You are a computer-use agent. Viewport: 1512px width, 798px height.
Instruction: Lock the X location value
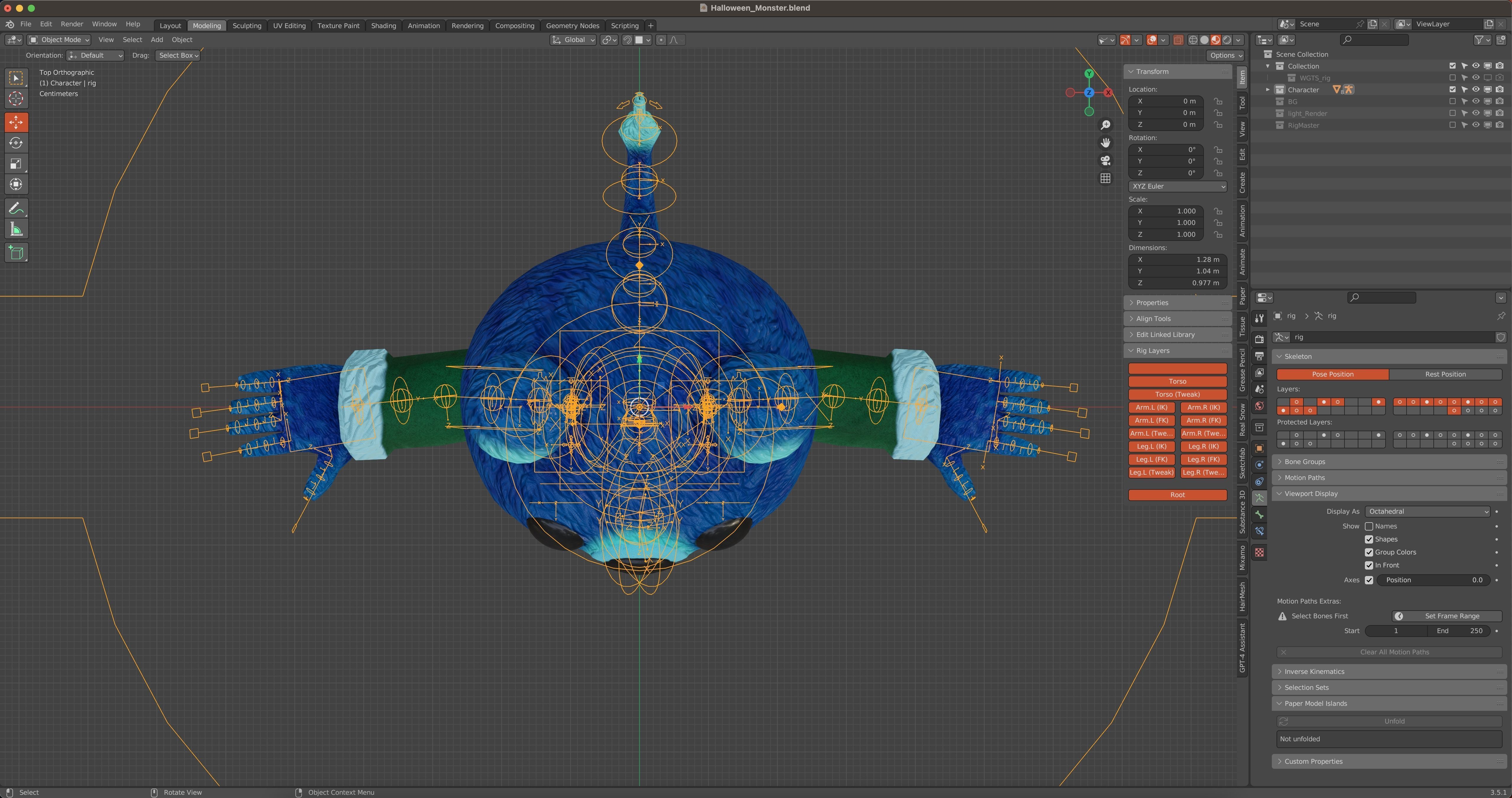[x=1219, y=101]
